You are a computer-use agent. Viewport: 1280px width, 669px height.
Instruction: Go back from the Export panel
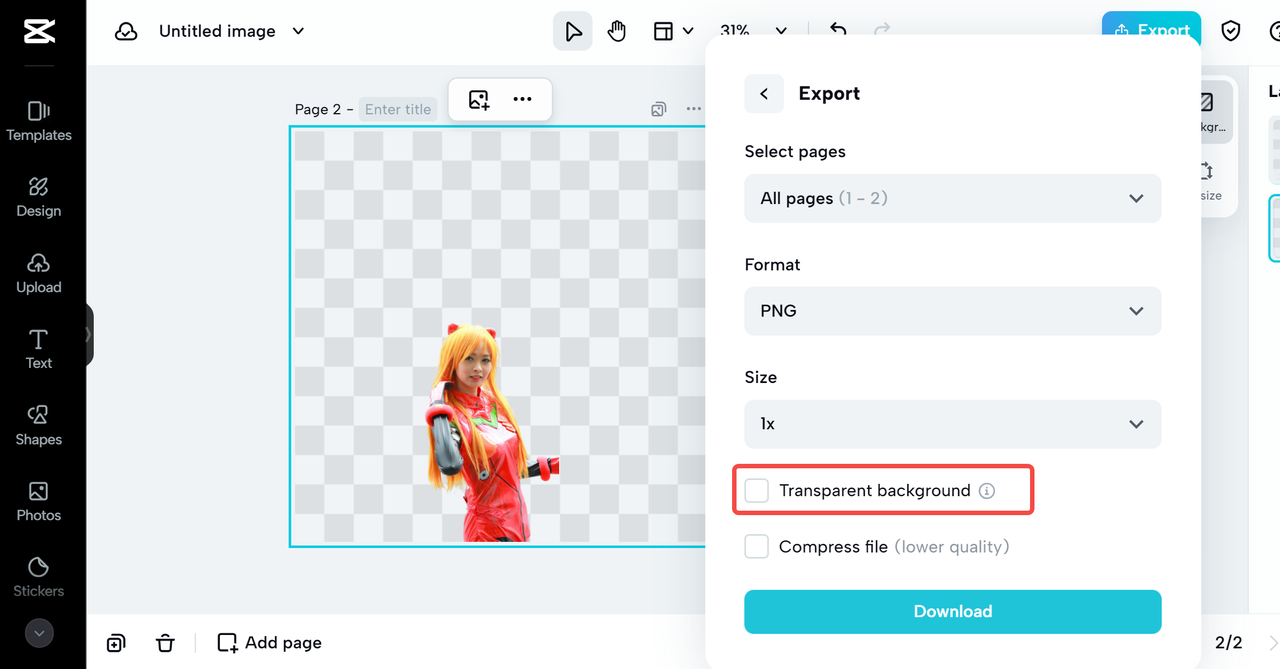764,93
